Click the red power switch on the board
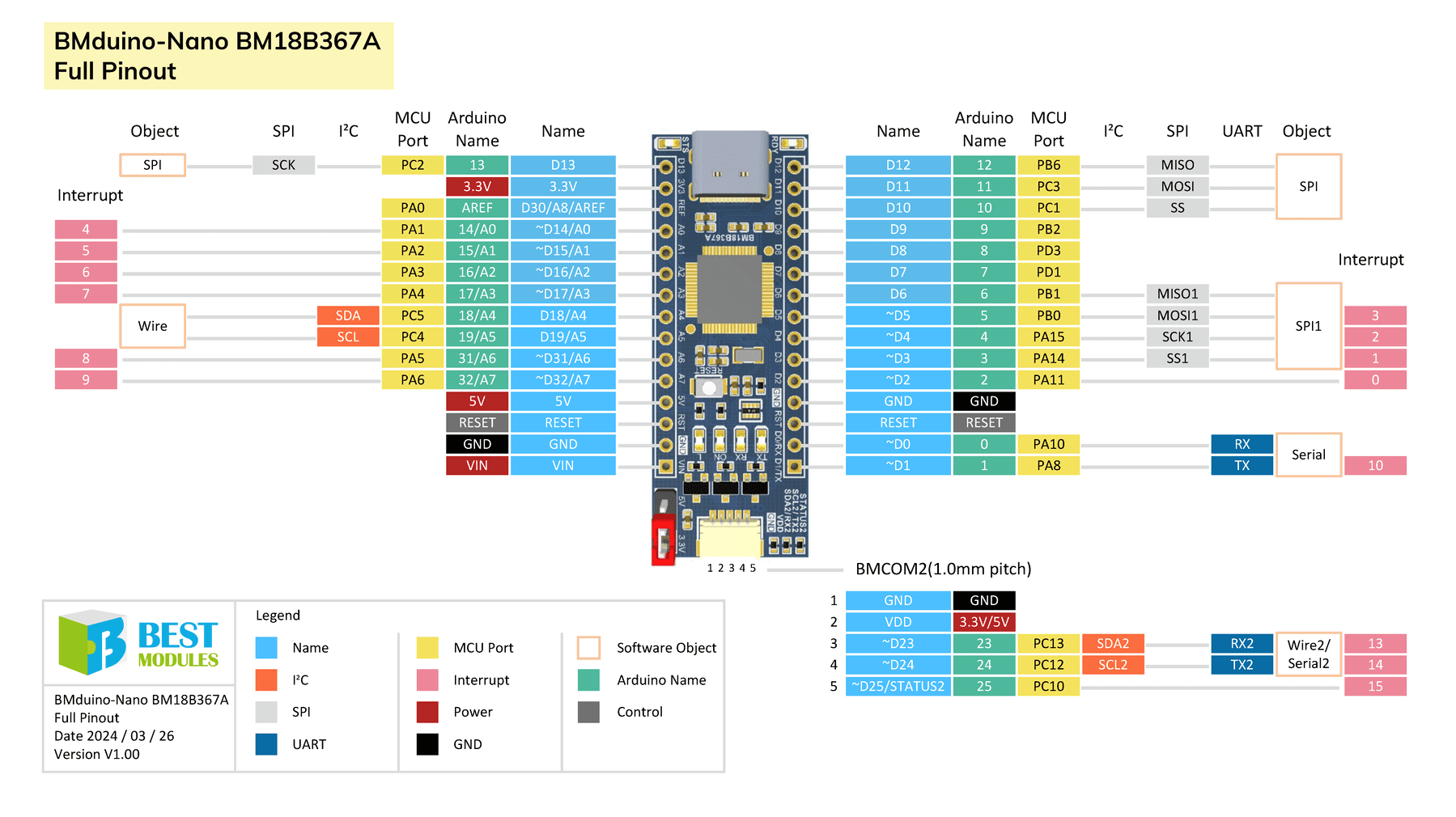This screenshot has height=817, width=1456. coord(662,538)
